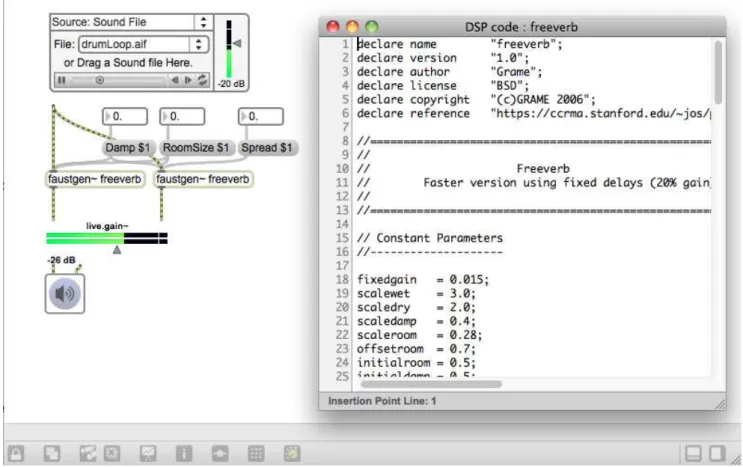Show the right sidebar panel icon
Screen dimensions: 743x467
coord(717,453)
